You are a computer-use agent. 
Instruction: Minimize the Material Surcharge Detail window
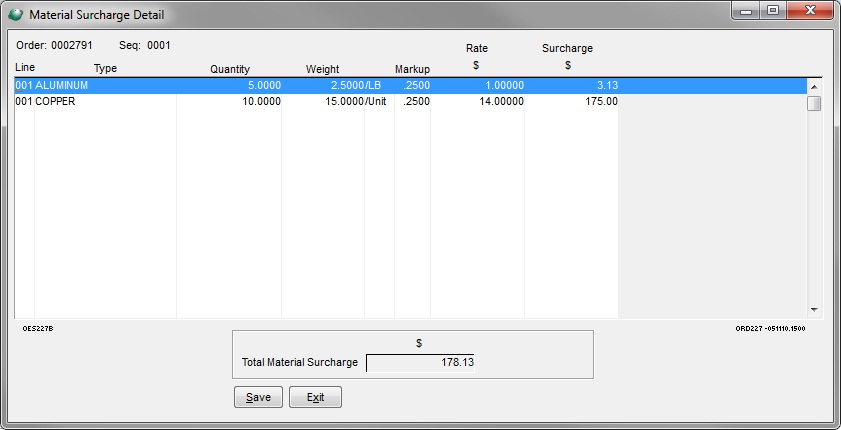[746, 11]
